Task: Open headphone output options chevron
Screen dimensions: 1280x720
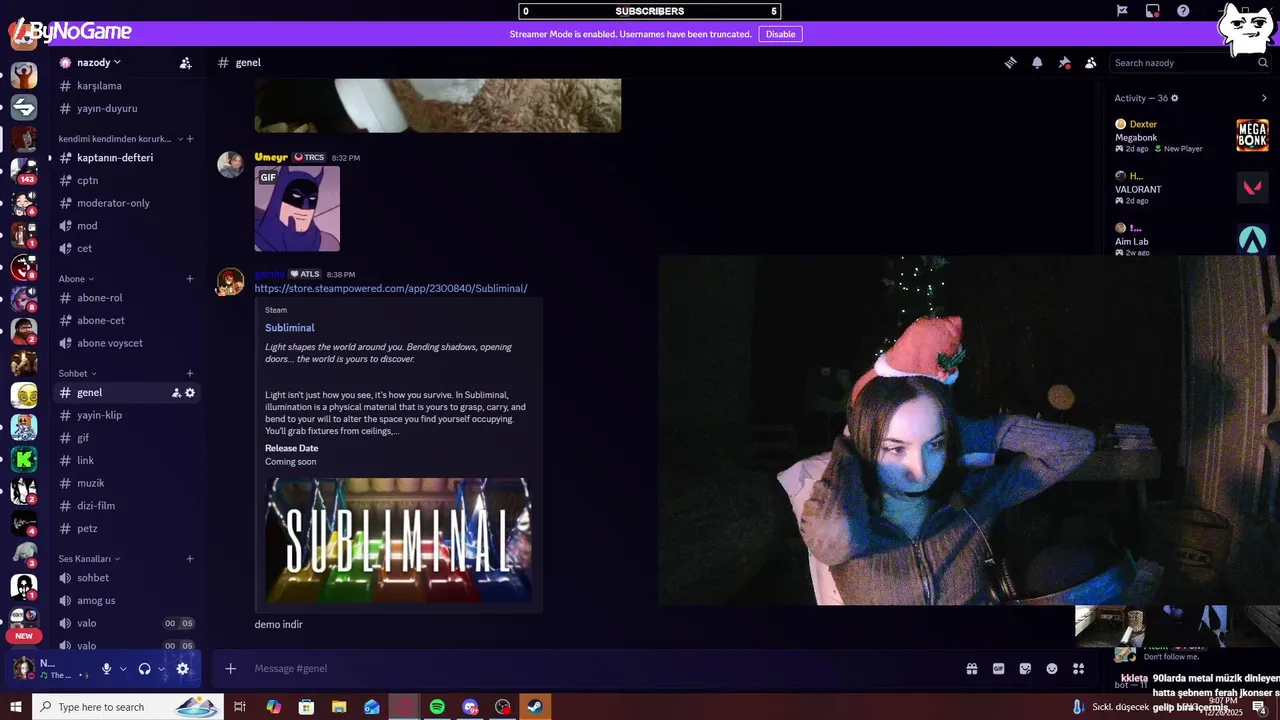Action: [x=161, y=669]
